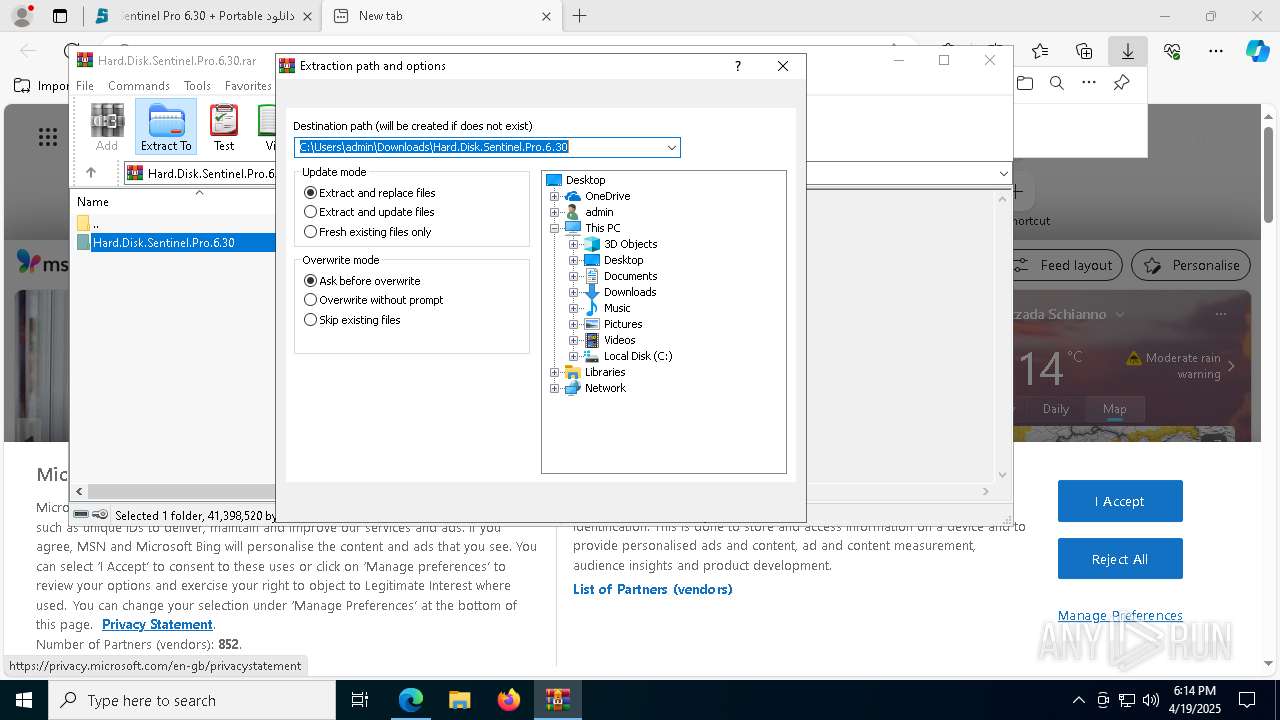Open the WinRAR Commands menu

(139, 86)
